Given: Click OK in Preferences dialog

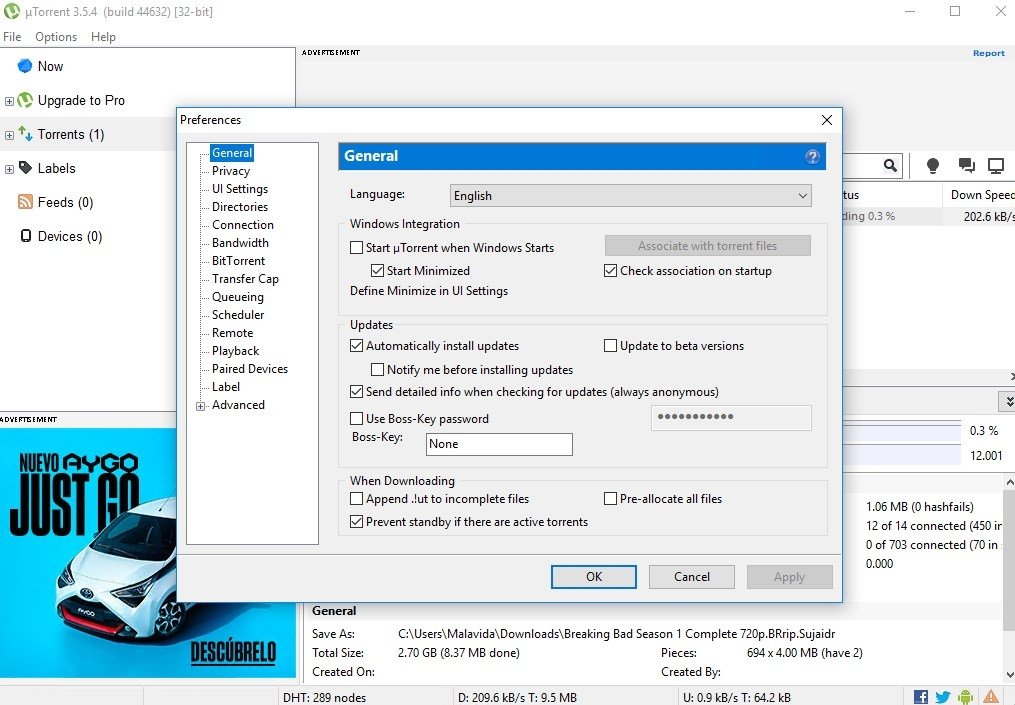Looking at the screenshot, I should [x=594, y=577].
